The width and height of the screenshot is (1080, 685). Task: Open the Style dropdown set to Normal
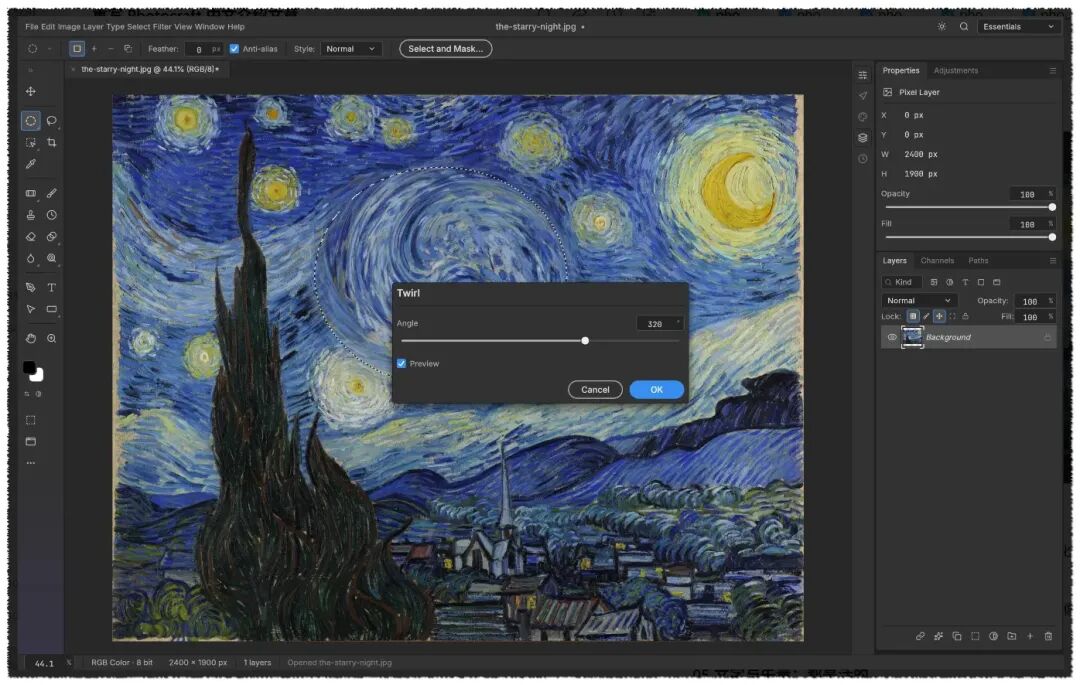pyautogui.click(x=351, y=49)
